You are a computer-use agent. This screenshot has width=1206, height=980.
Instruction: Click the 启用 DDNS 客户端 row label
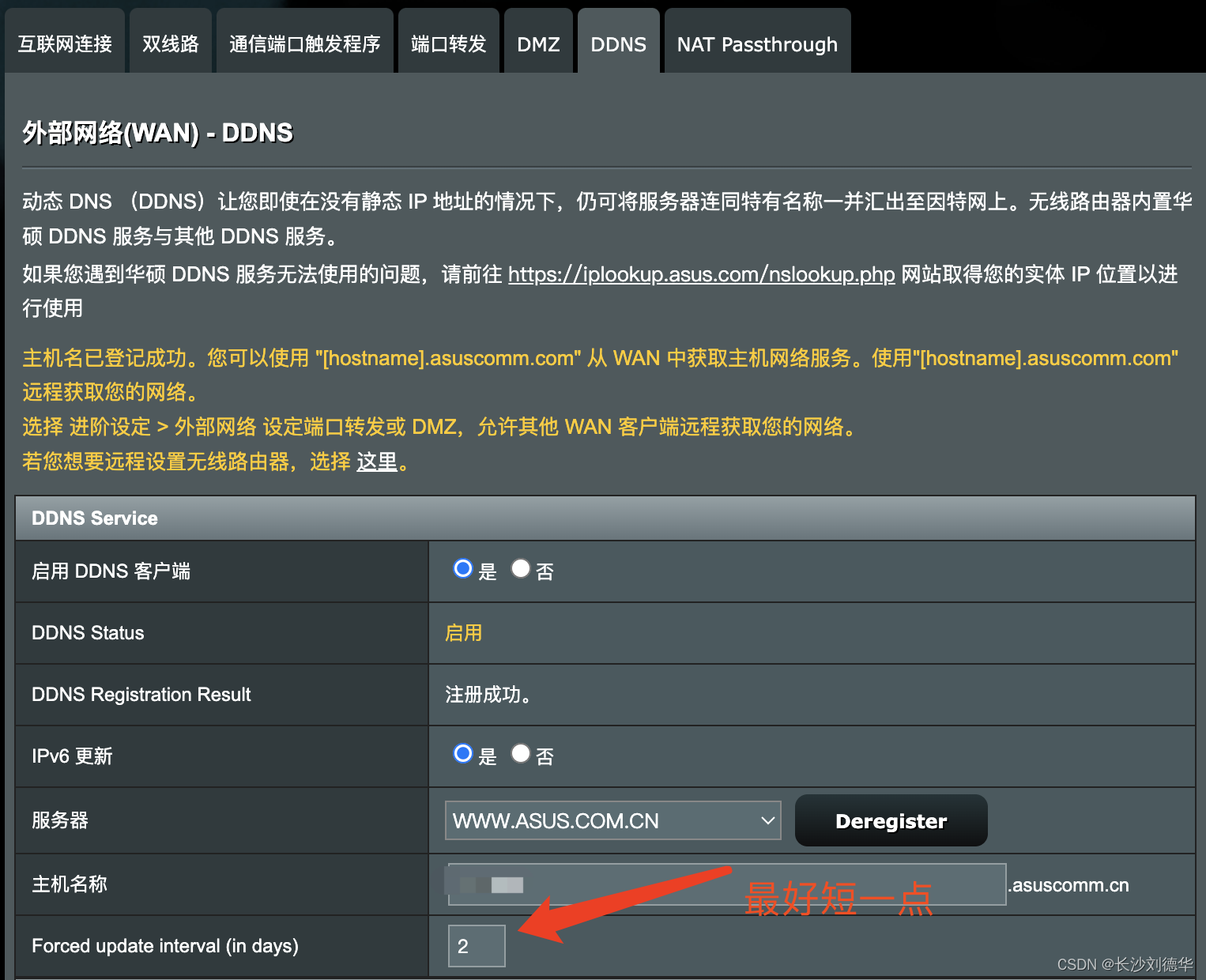[x=111, y=571]
